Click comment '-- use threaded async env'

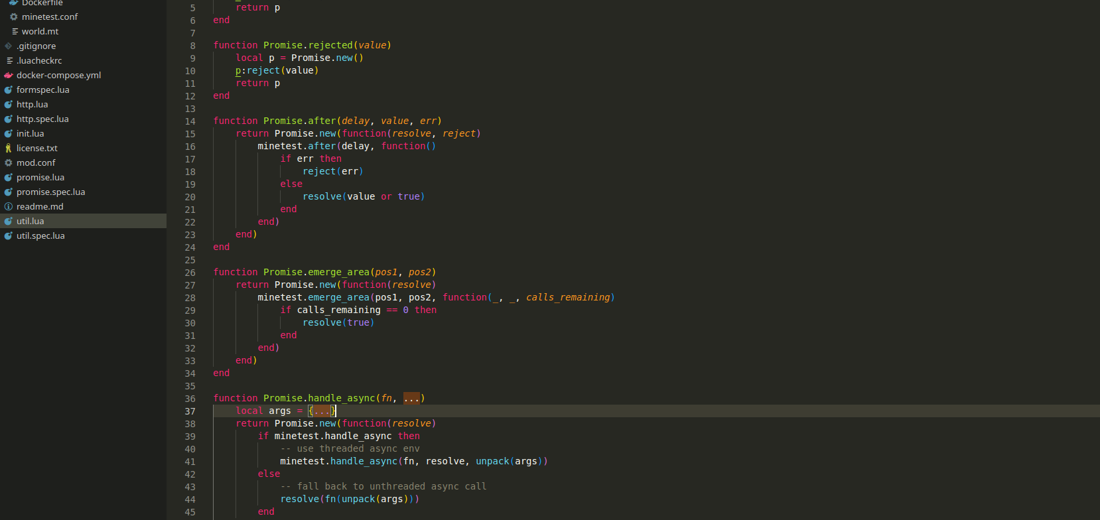pyautogui.click(x=350, y=449)
